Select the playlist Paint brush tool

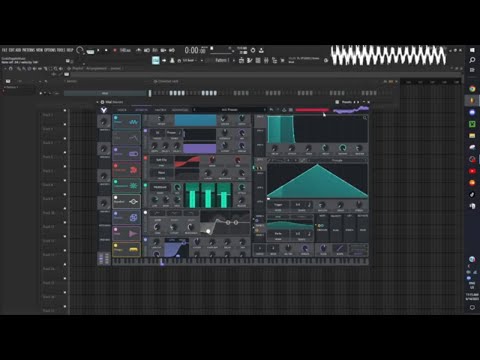tap(23, 68)
